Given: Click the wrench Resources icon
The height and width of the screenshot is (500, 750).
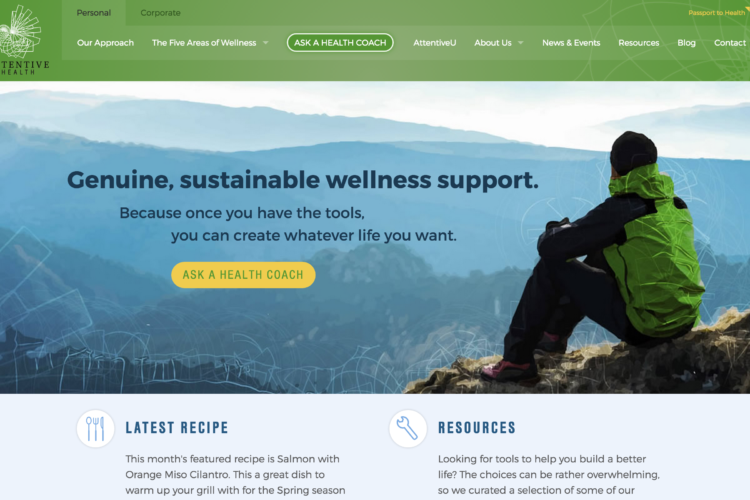Looking at the screenshot, I should pos(408,428).
